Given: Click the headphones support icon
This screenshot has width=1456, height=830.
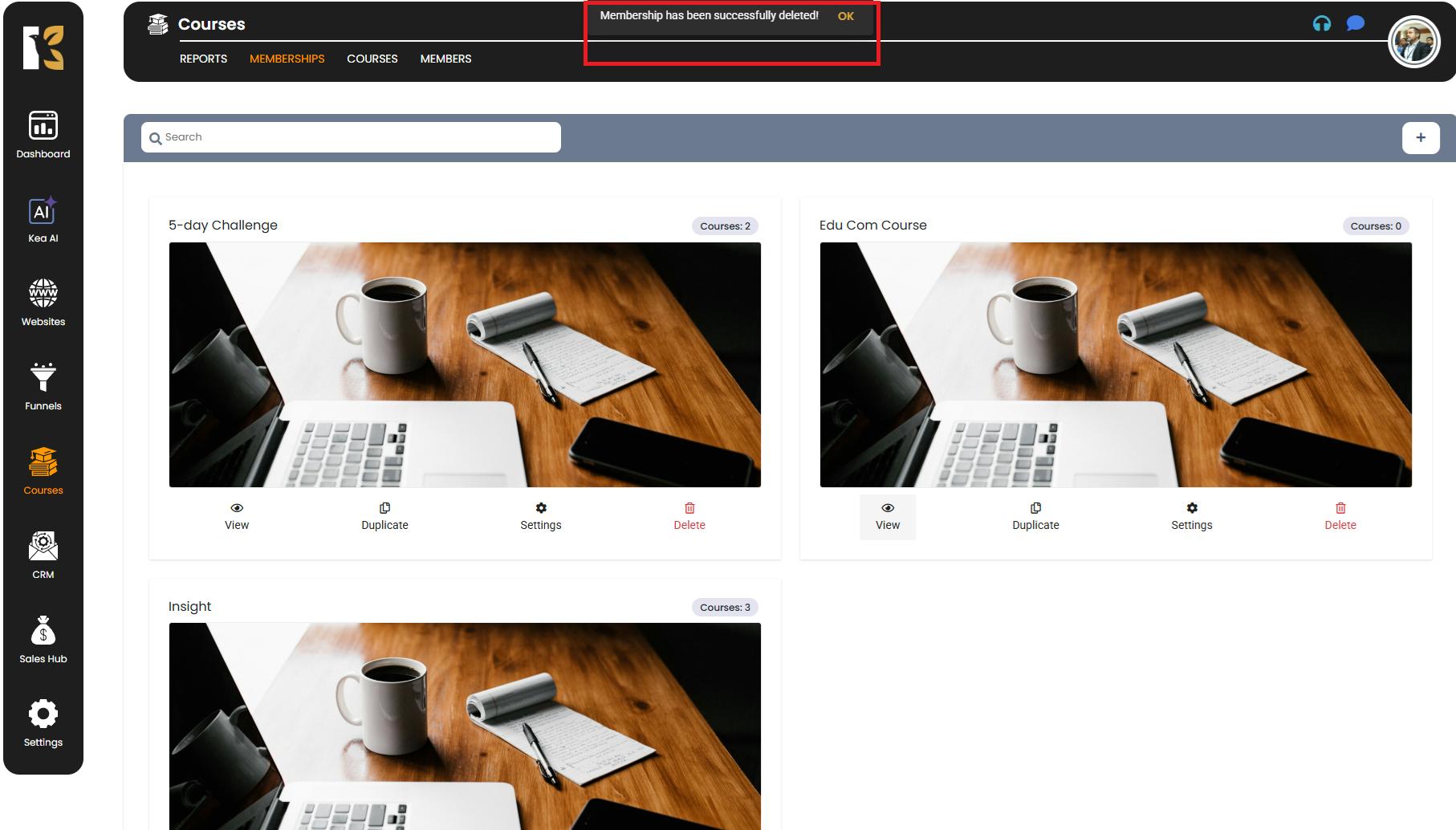Looking at the screenshot, I should (1321, 23).
